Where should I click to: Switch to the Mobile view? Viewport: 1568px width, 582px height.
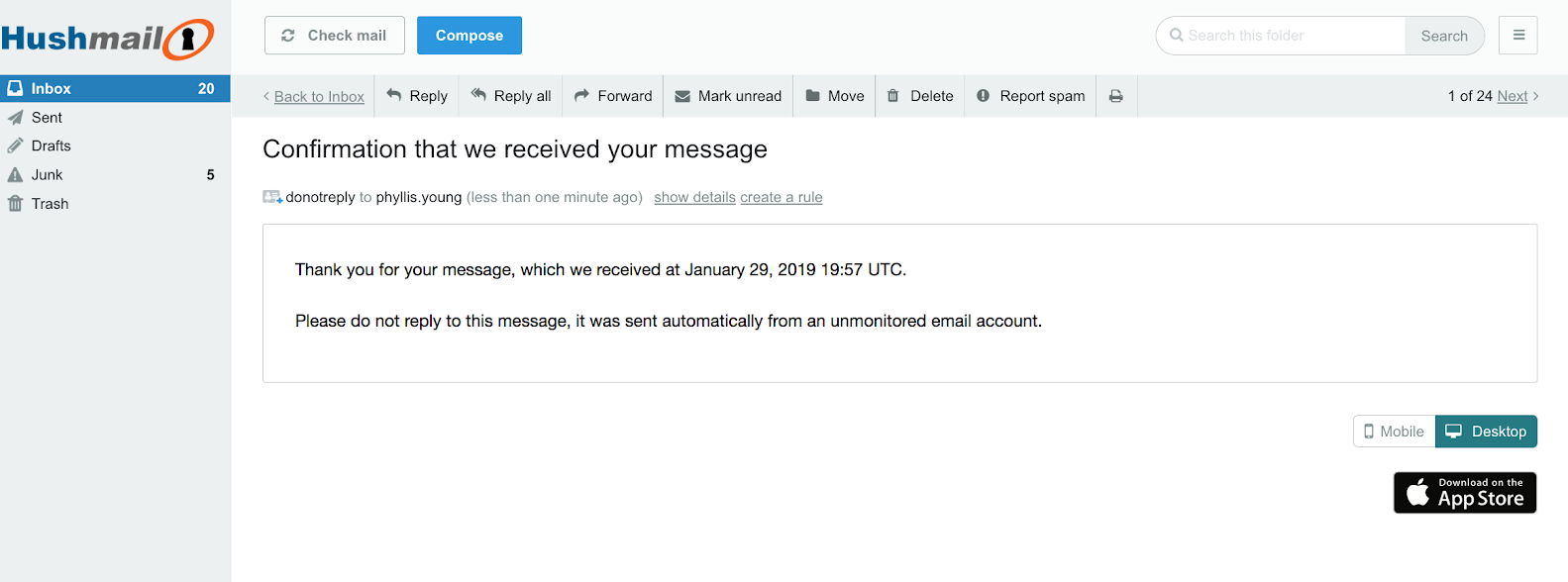pos(1394,432)
